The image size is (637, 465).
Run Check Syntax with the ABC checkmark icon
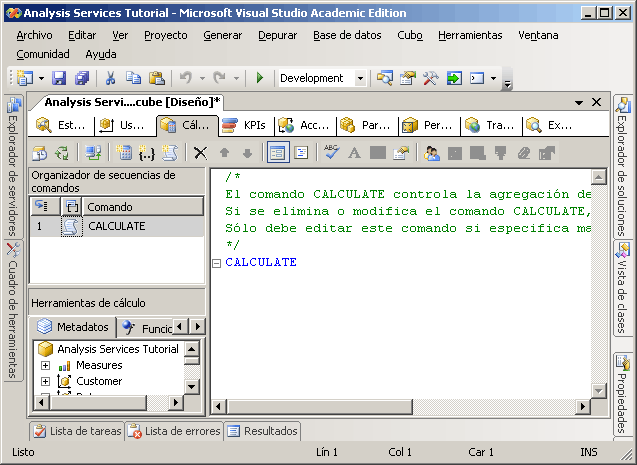332,153
